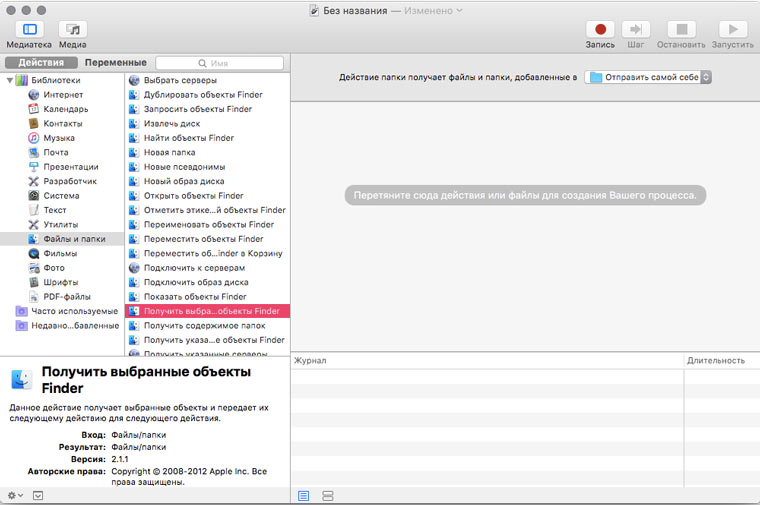Select the Утилиты library category
The image size is (760, 505).
tap(60, 225)
